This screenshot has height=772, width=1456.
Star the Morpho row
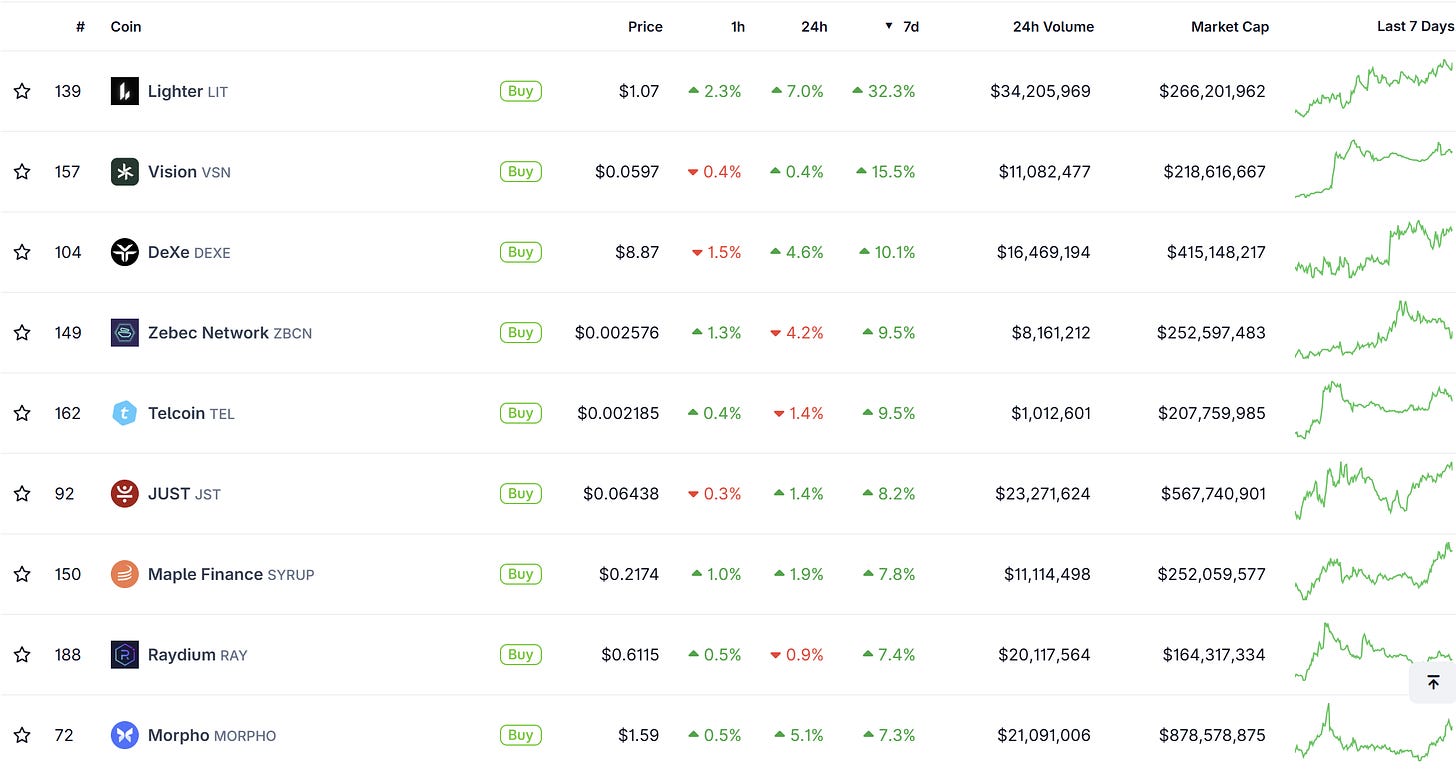click(x=22, y=735)
